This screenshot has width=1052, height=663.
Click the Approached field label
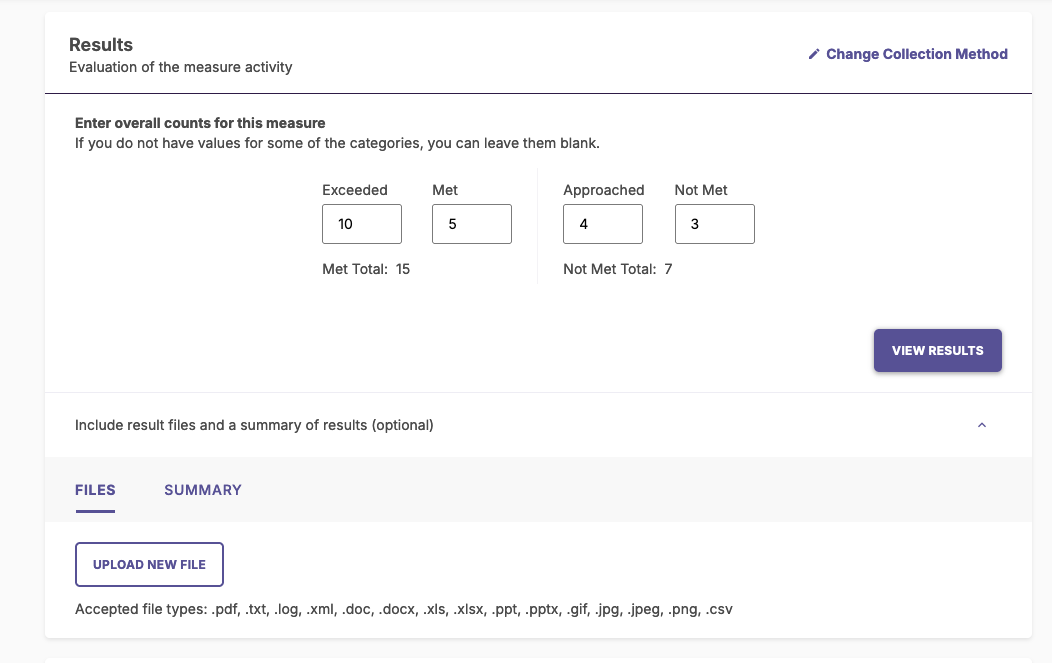tap(603, 190)
